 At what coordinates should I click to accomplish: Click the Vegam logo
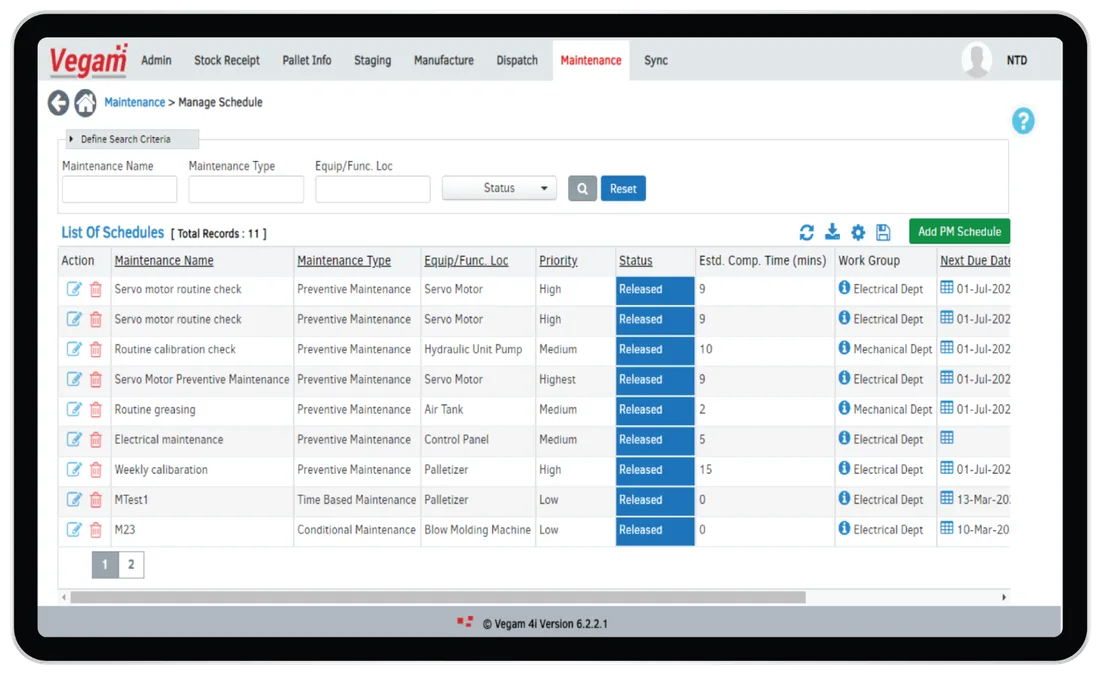[88, 60]
